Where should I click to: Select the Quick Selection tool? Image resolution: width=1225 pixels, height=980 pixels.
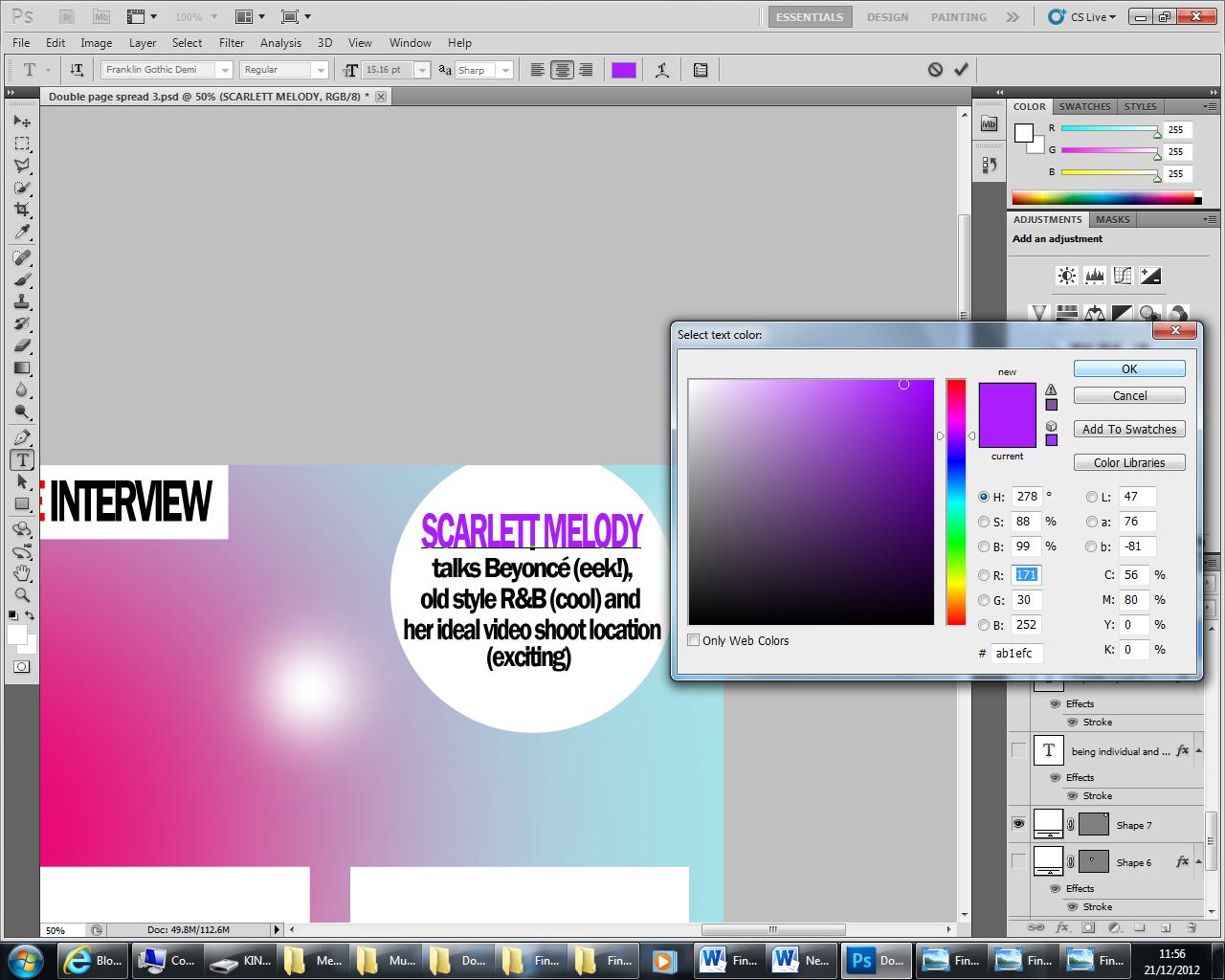coord(21,188)
